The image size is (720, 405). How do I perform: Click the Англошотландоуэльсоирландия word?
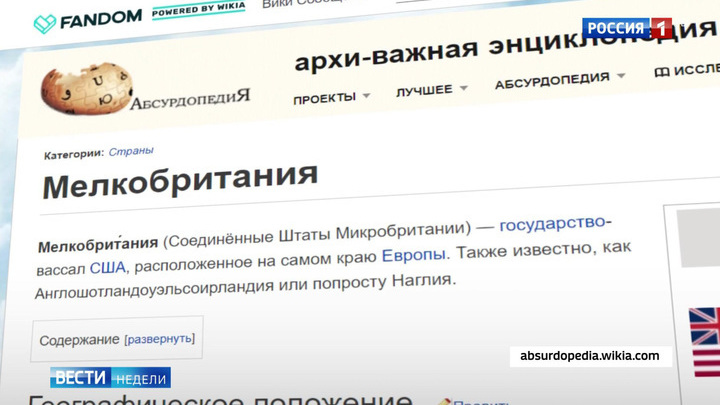pyautogui.click(x=154, y=289)
